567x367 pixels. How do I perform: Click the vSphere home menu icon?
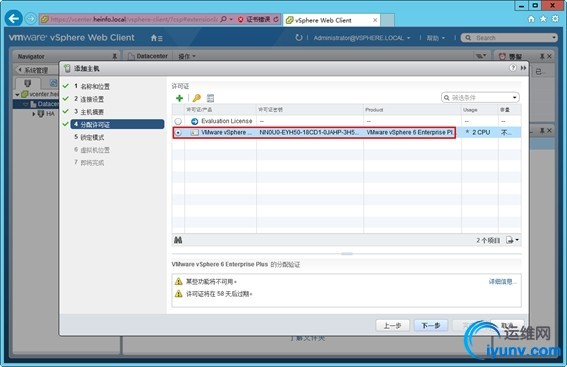point(157,38)
